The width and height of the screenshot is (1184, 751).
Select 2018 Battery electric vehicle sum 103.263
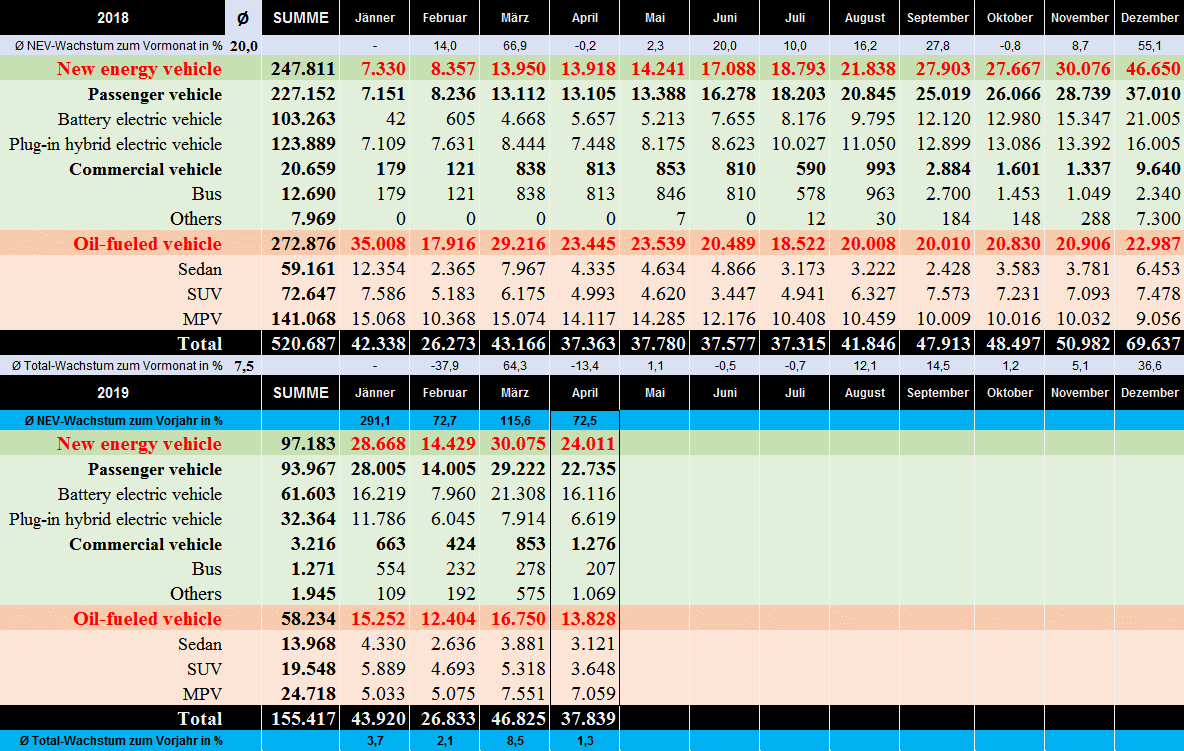pos(303,118)
